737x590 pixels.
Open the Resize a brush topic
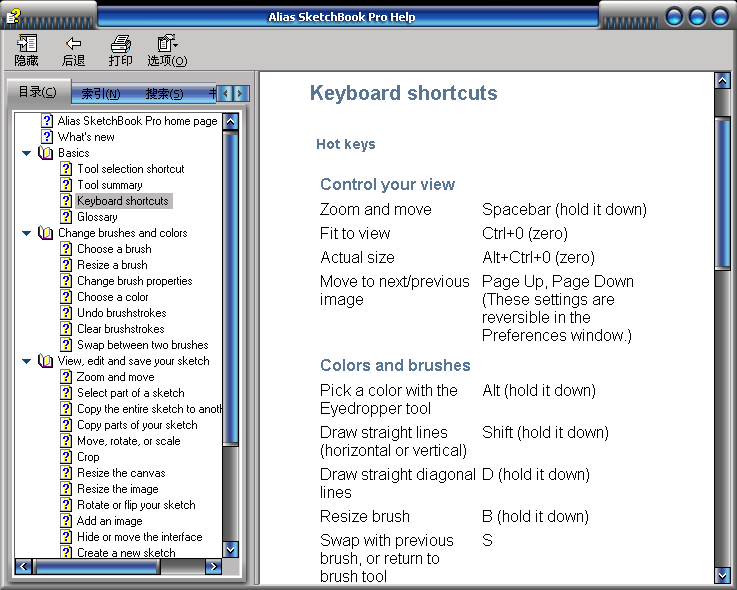click(112, 265)
